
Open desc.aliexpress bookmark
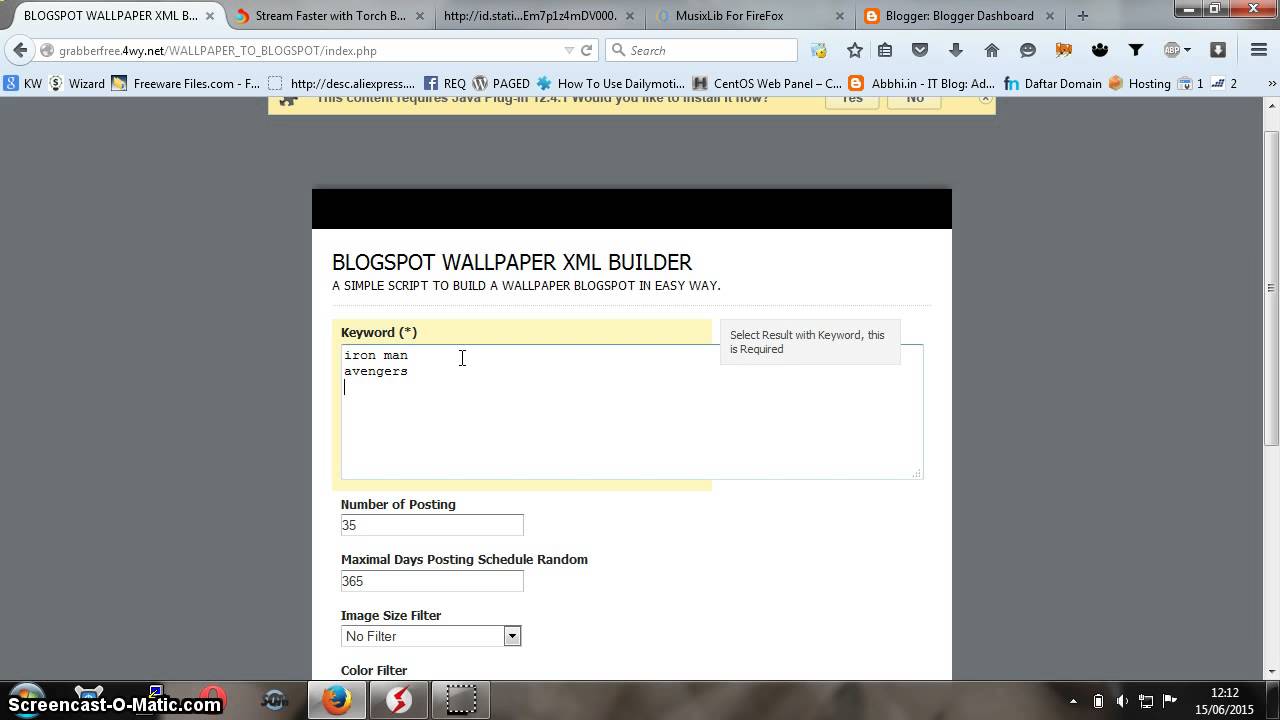pos(342,84)
